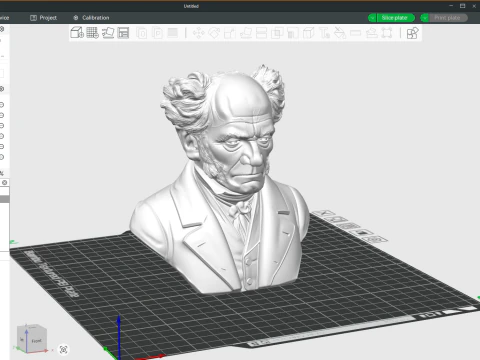Click the Add model cube icon
The width and height of the screenshot is (480, 360).
77,33
